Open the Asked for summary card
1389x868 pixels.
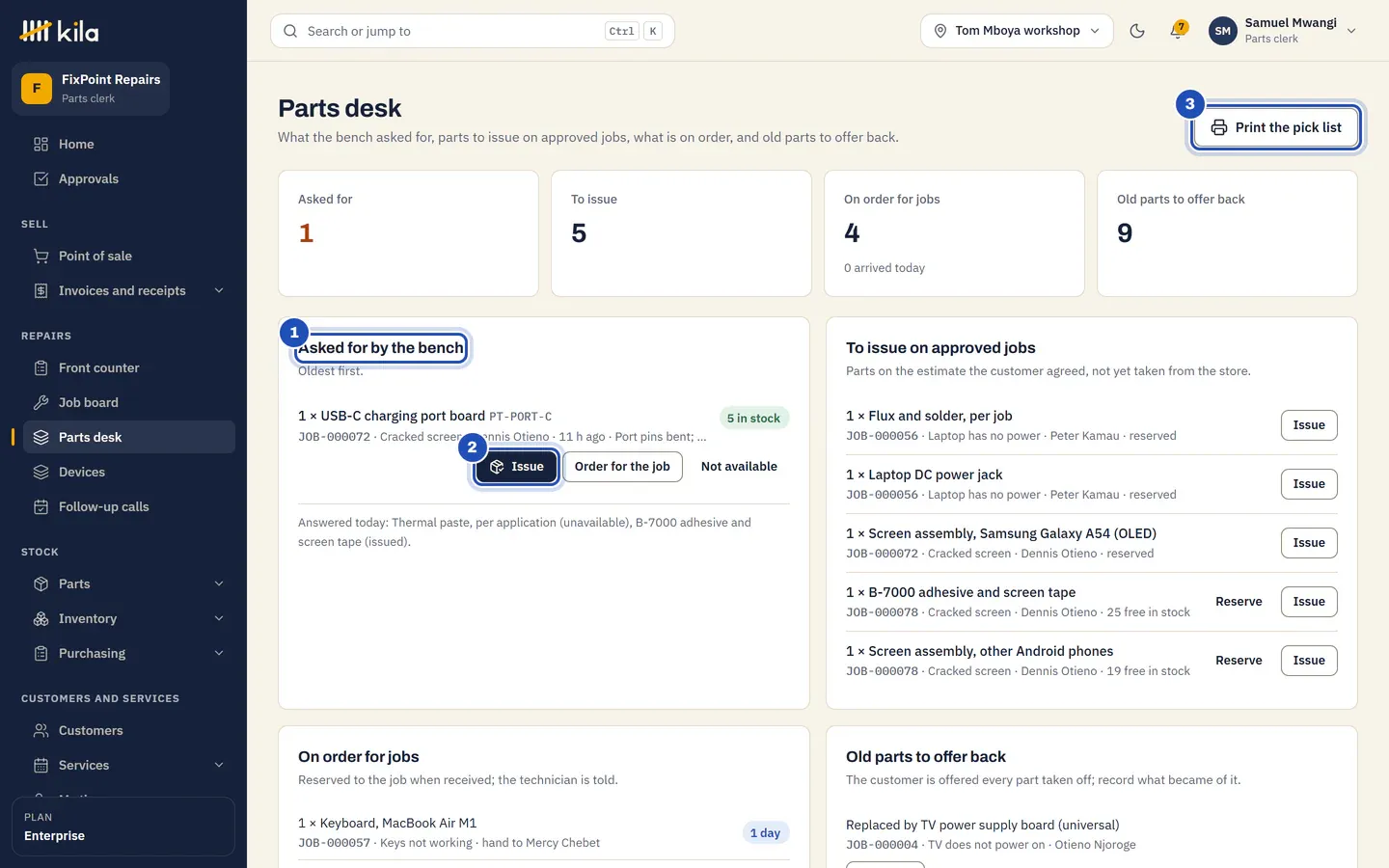point(408,233)
